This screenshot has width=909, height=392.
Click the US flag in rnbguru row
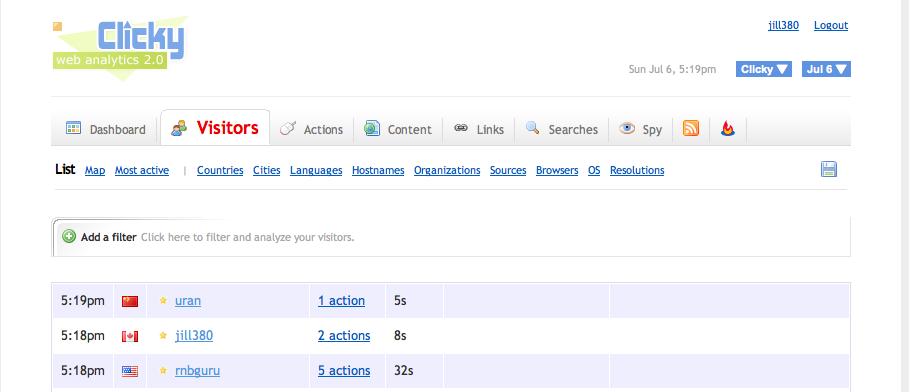click(x=130, y=371)
